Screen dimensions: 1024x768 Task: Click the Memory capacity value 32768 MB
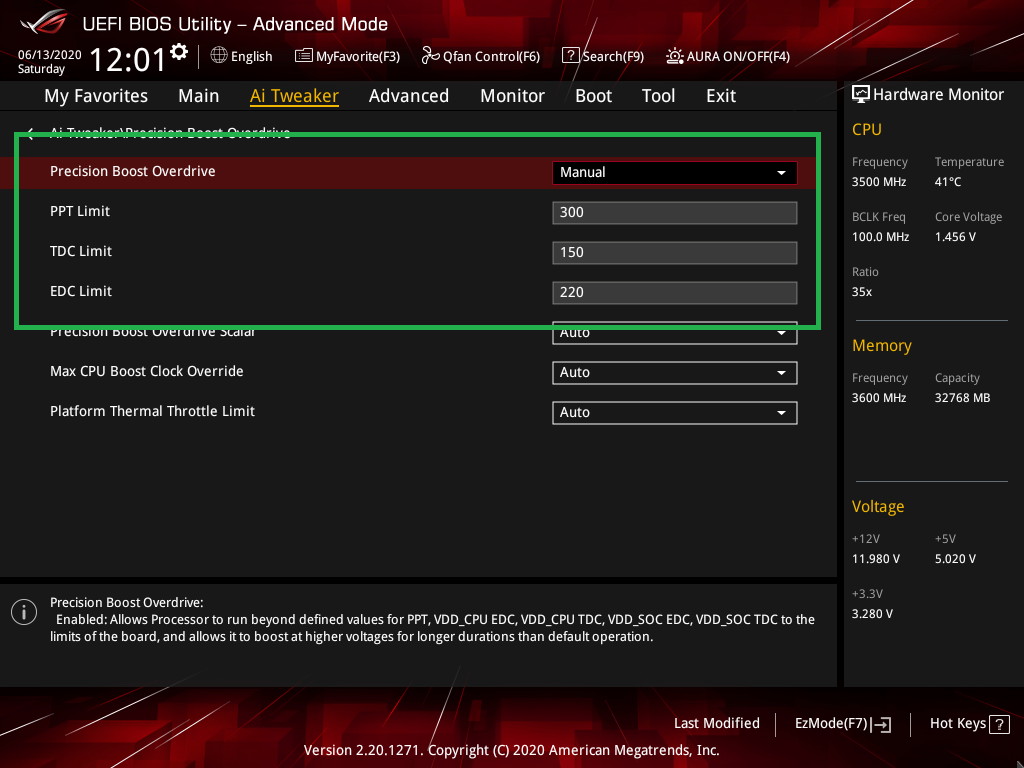tap(963, 398)
